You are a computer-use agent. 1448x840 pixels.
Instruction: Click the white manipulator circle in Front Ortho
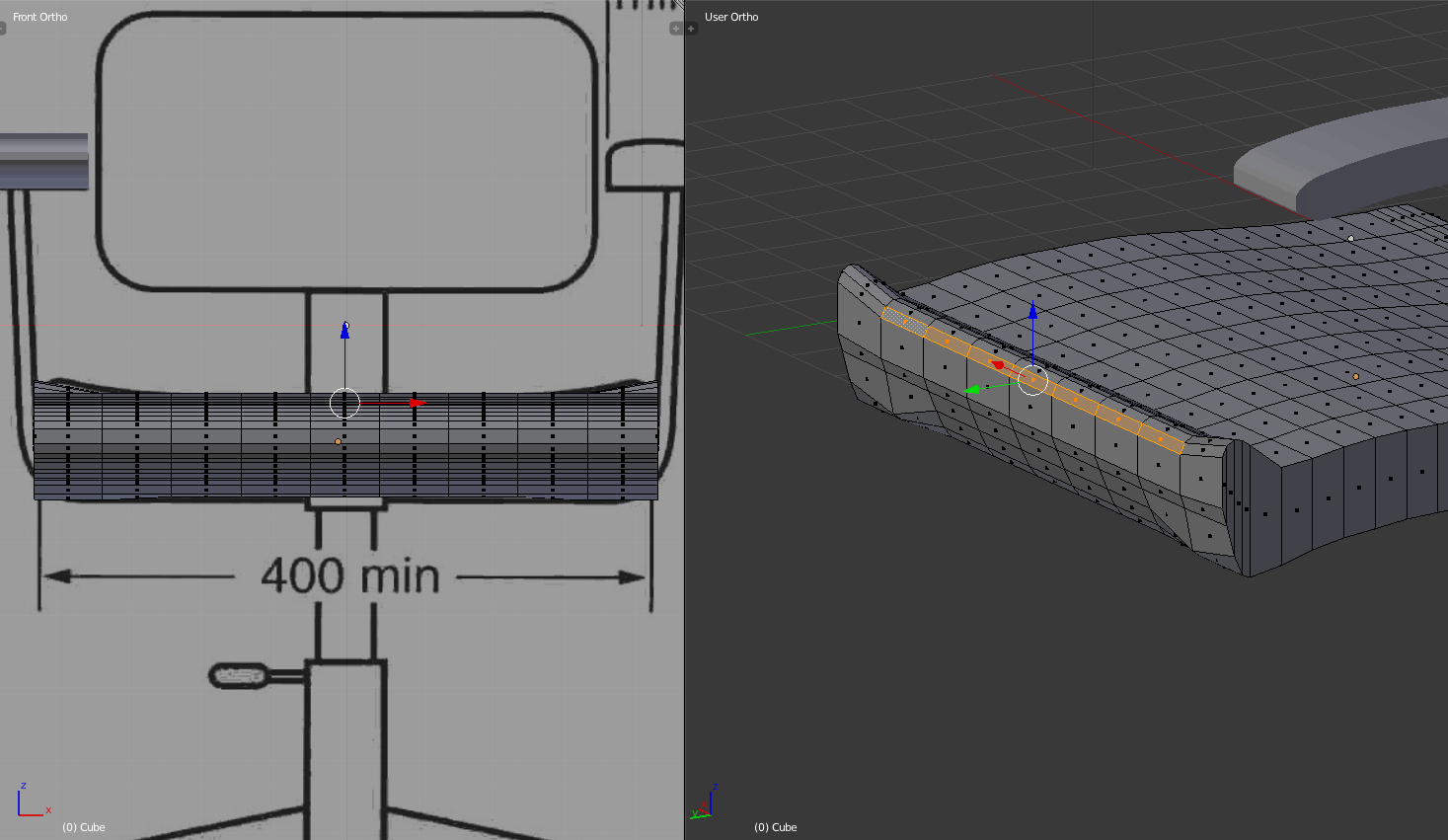coord(344,403)
